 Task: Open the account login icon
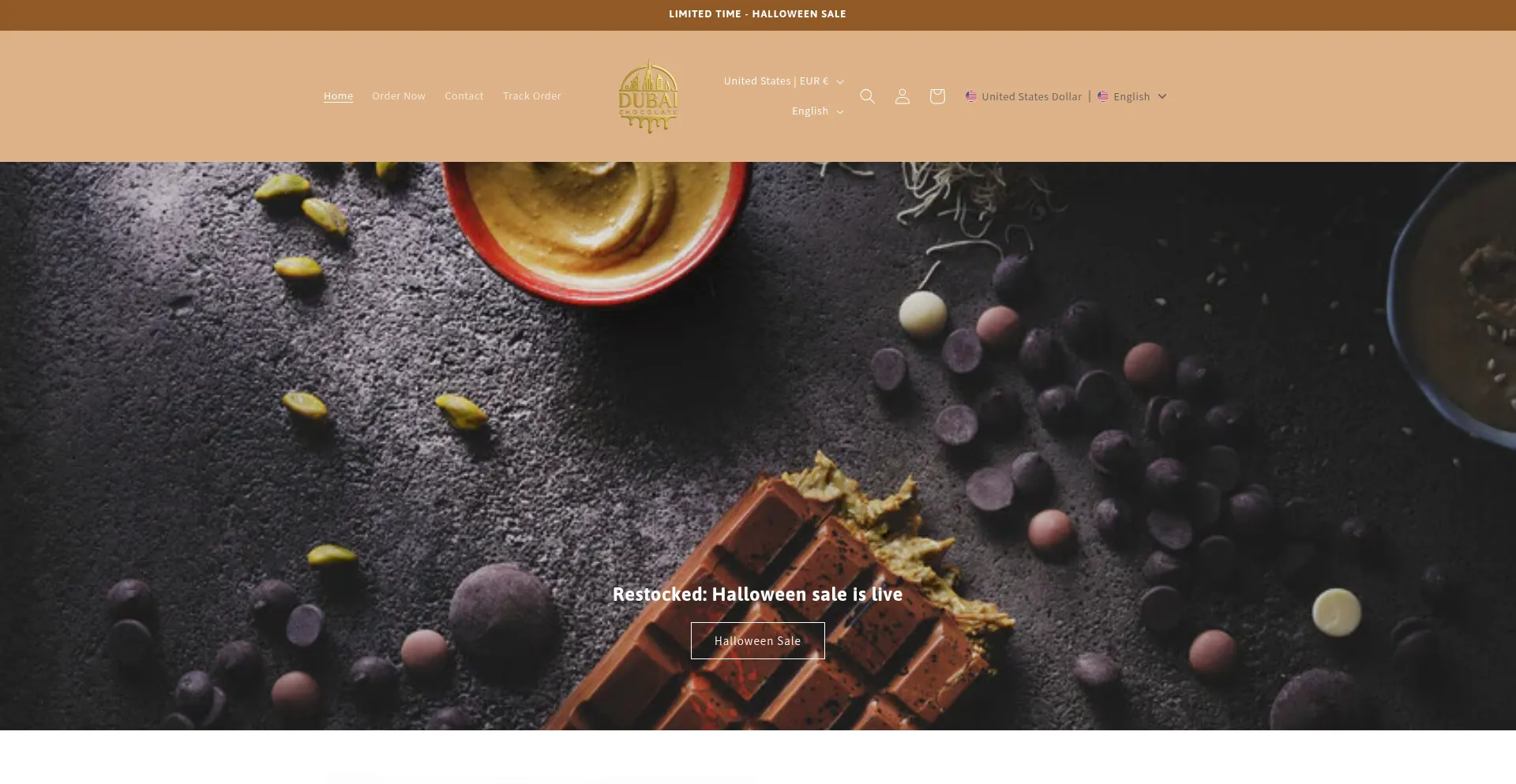coord(902,96)
